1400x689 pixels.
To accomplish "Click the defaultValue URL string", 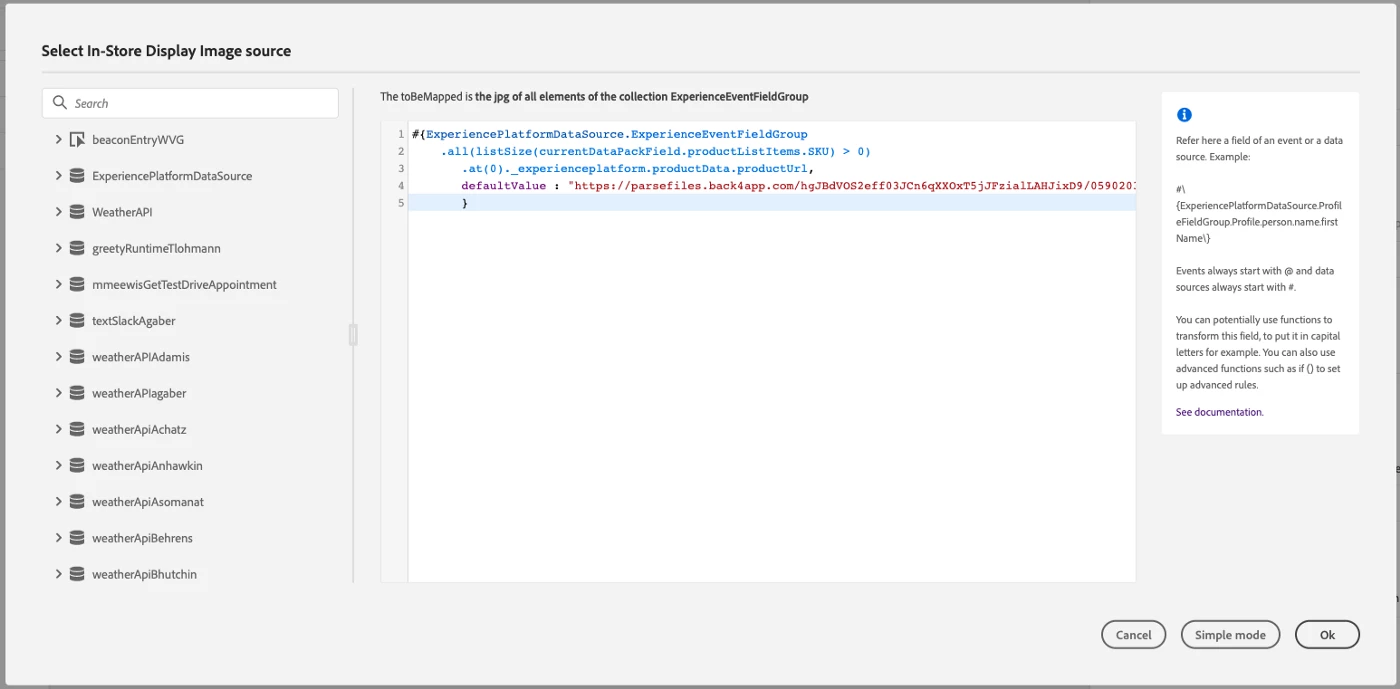I will (850, 186).
